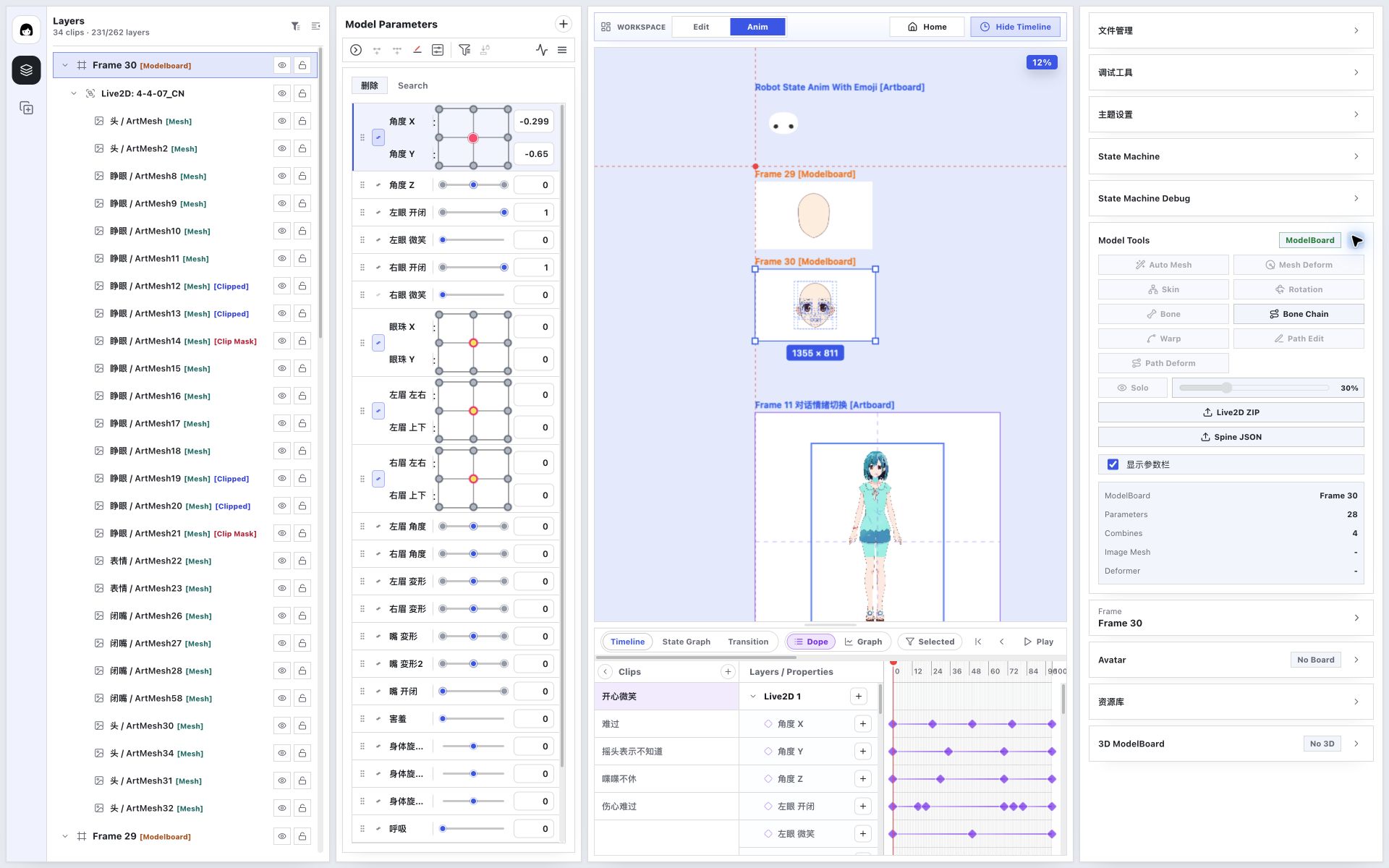Click the Bone Chain tool button
Screen dimensions: 1389x868
1299,314
